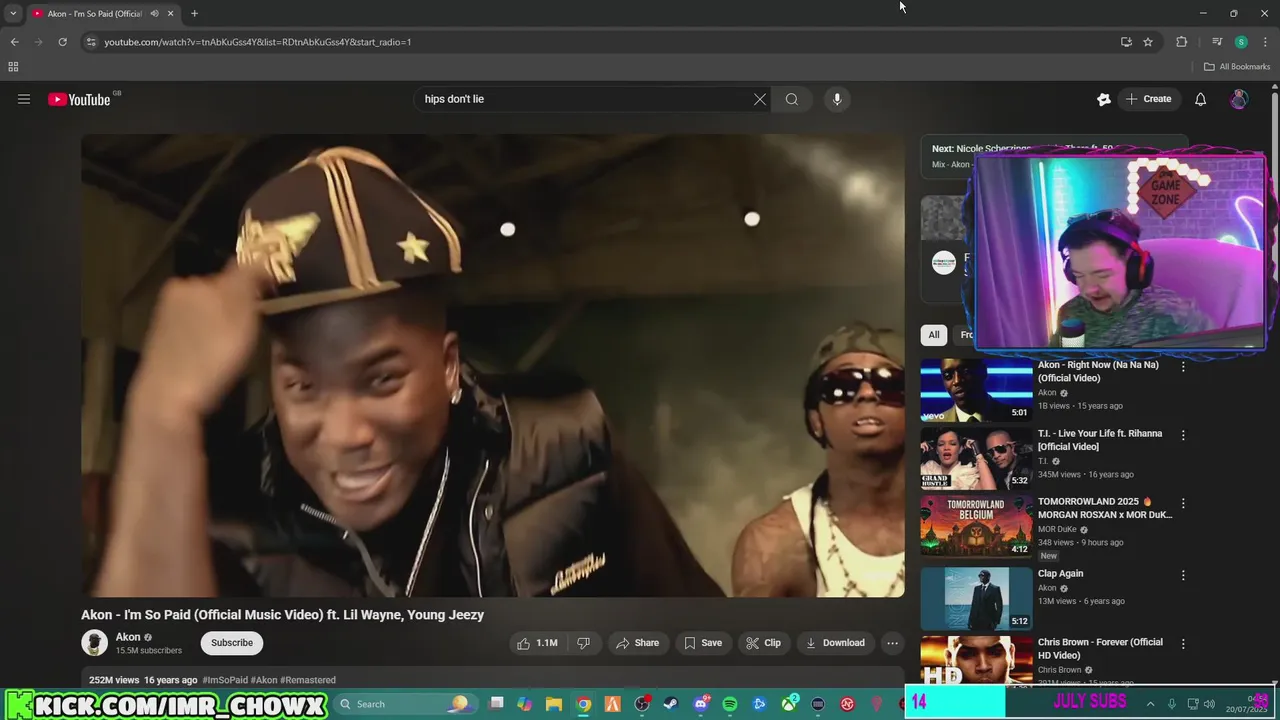Open Discord from the taskbar
Viewport: 1280px width, 720px height.
coord(701,704)
